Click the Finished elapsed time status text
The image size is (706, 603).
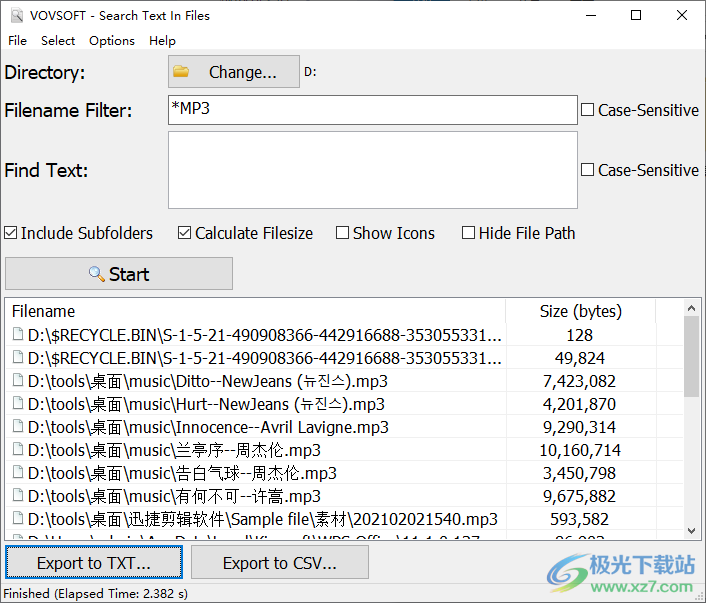coord(95,594)
